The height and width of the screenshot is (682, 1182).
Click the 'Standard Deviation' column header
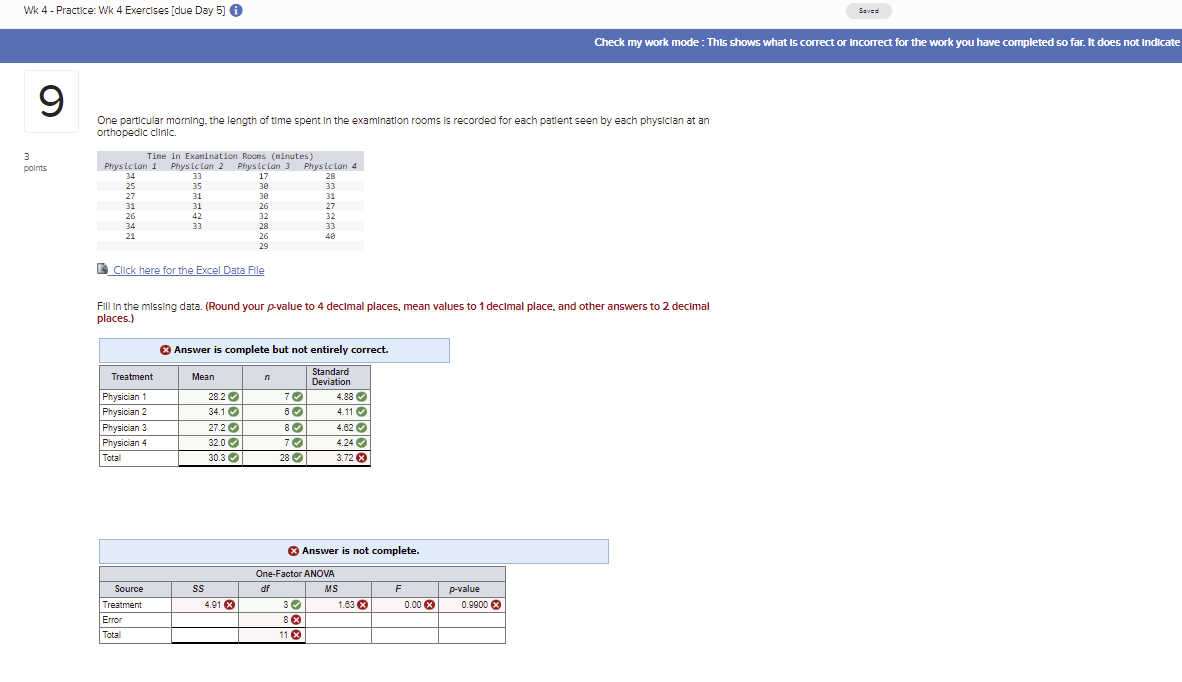331,377
